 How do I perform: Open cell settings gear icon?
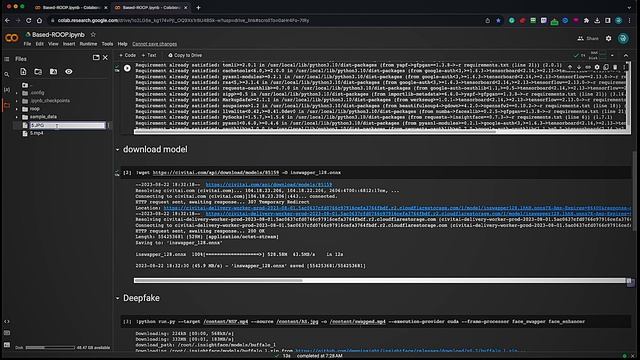597,67
